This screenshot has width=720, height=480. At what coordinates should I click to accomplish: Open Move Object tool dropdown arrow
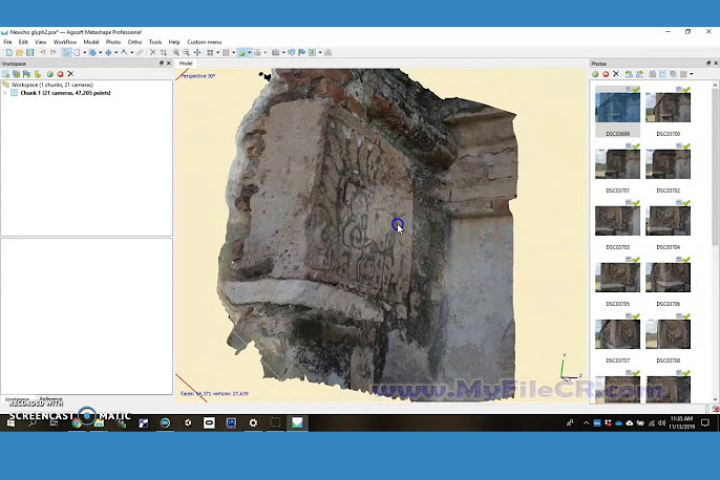point(116,53)
